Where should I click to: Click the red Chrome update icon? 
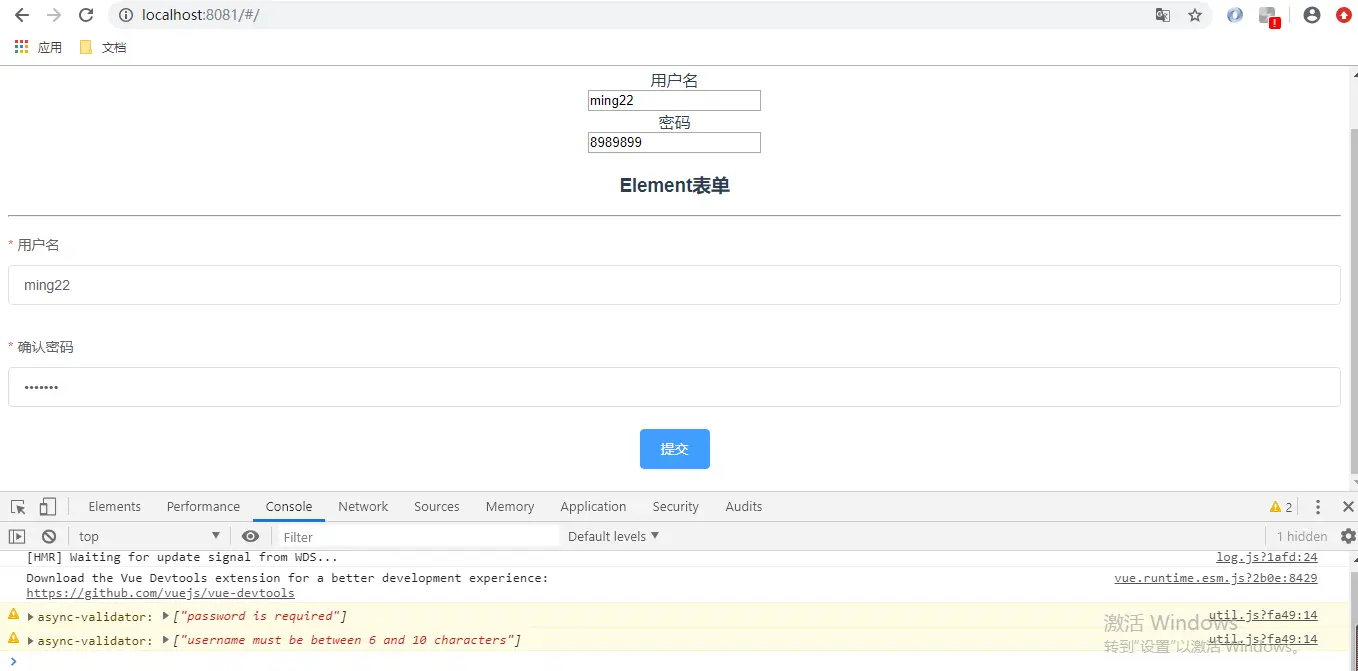1344,15
